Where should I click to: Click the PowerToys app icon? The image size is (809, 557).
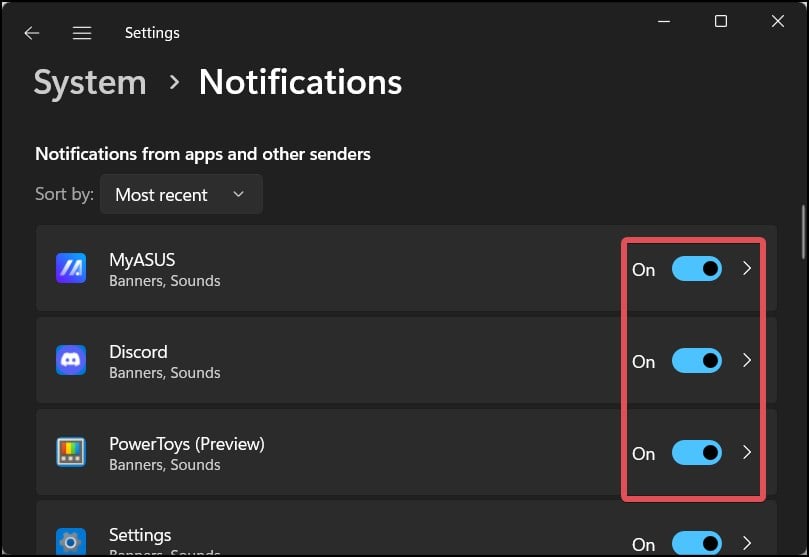71,452
